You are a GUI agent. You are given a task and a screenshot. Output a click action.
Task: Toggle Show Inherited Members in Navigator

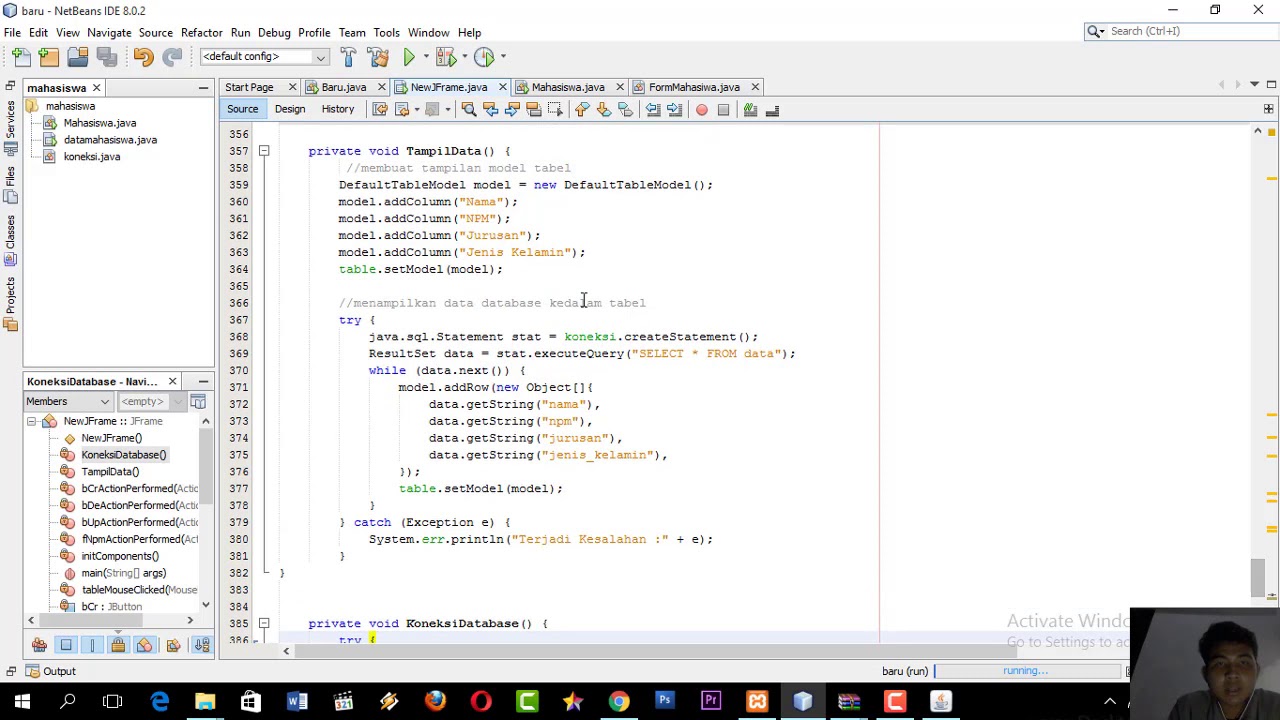(39, 645)
